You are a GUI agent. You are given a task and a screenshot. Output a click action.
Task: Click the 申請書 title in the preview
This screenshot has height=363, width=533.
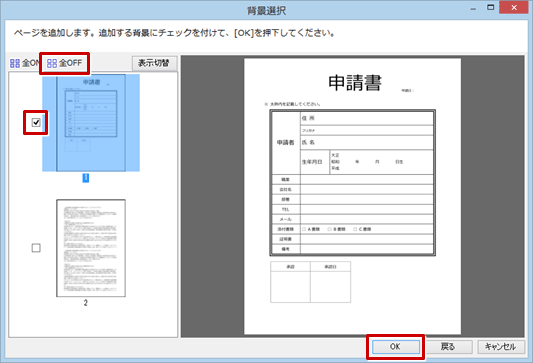tap(355, 83)
